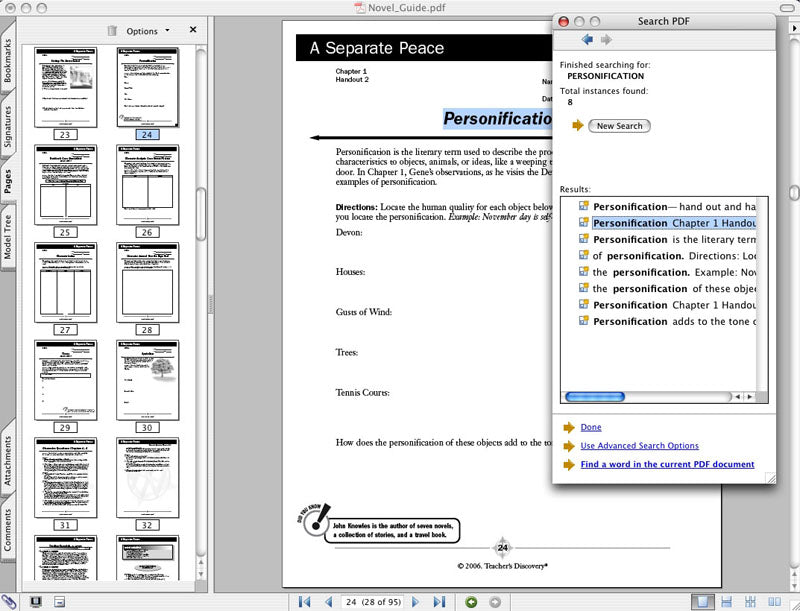The image size is (800, 611).
Task: Click the Done link in the search window
Action: click(x=591, y=427)
